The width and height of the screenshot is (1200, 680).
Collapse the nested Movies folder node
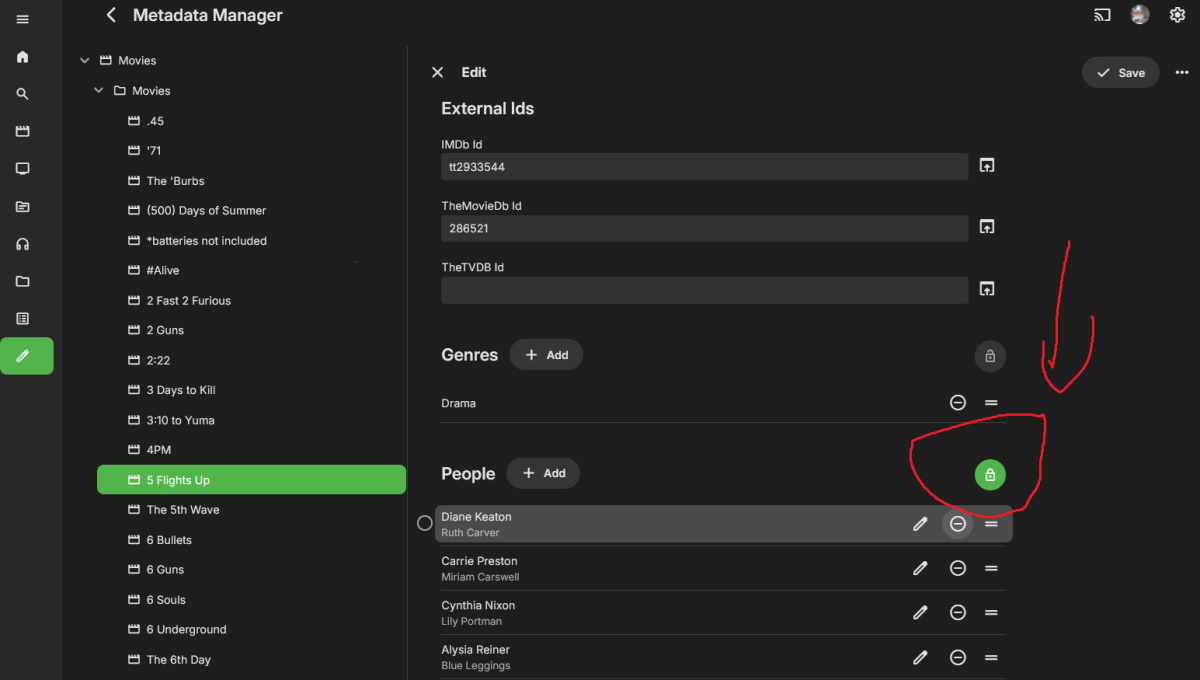click(x=99, y=91)
